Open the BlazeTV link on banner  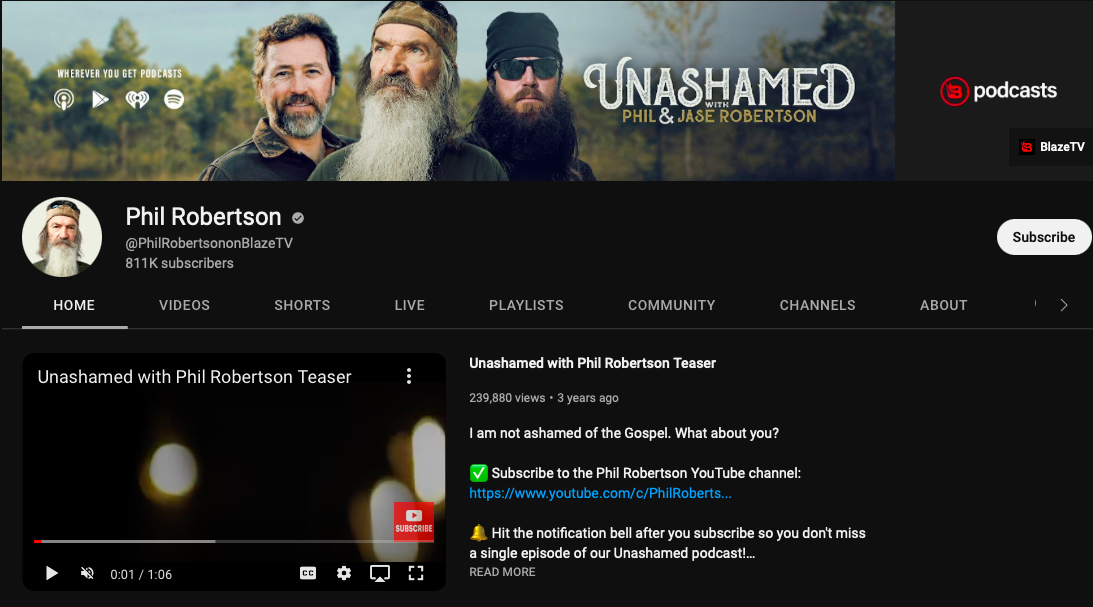1052,147
